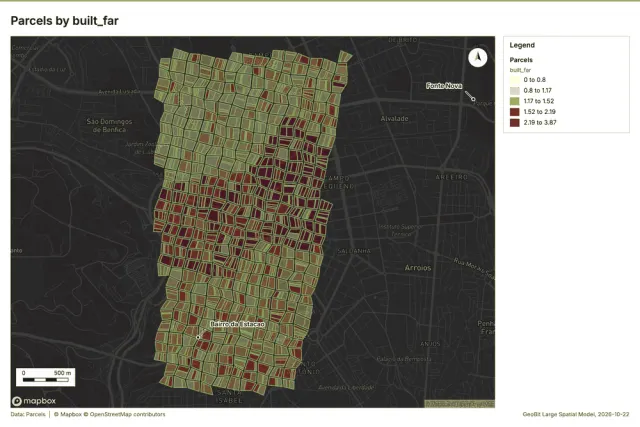Click the built_far legend field label
This screenshot has width=640, height=427.
(520, 70)
